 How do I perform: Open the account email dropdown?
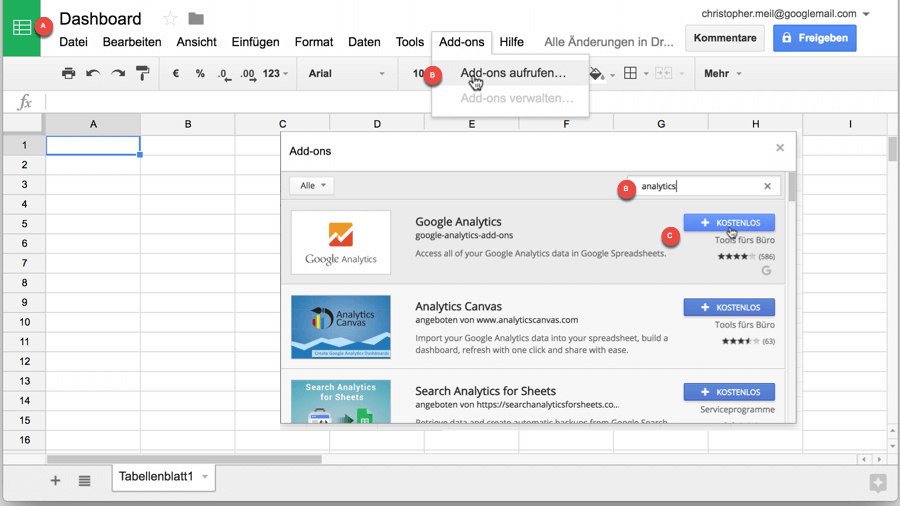pyautogui.click(x=866, y=14)
